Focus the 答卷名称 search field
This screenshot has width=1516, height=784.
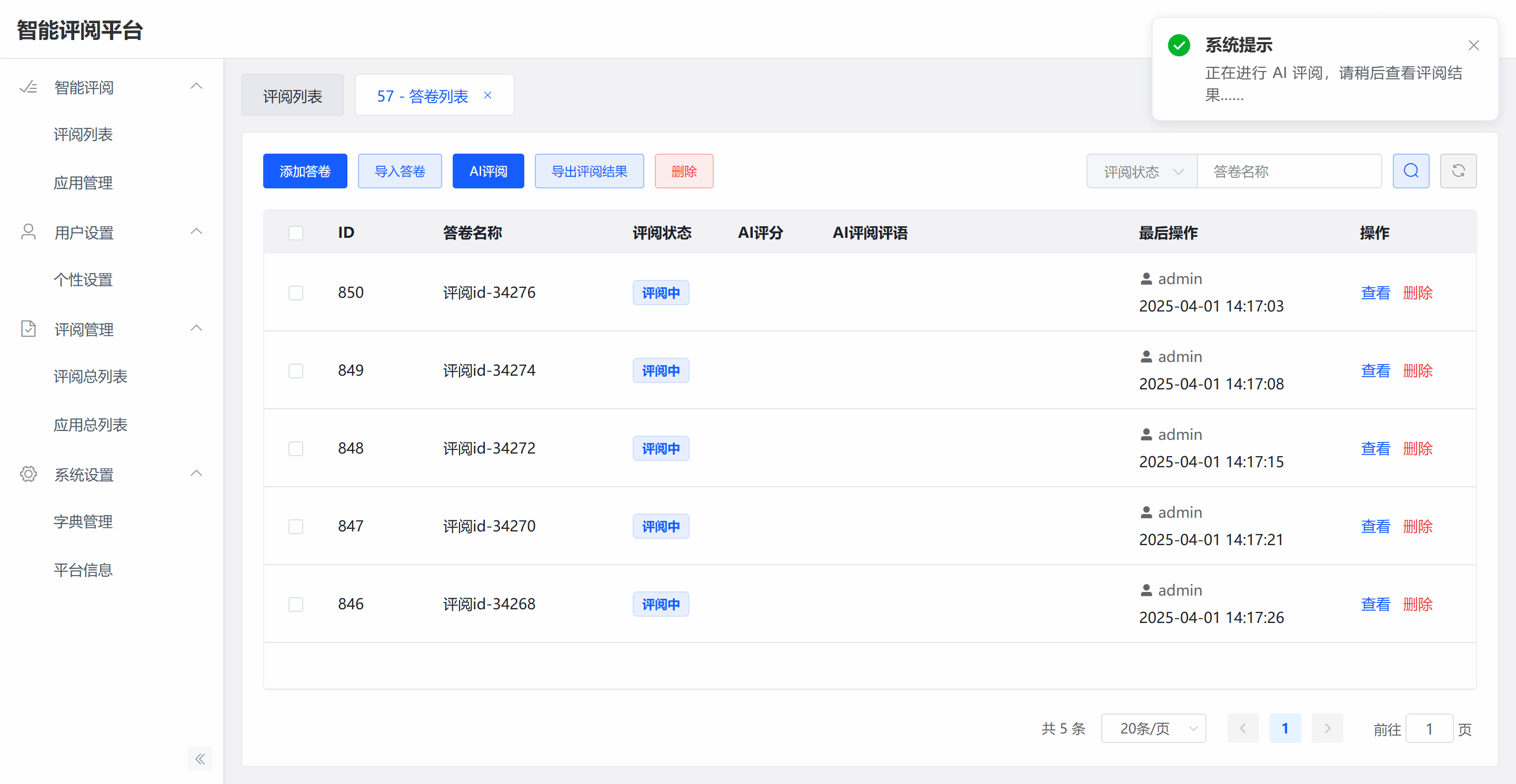1289,171
